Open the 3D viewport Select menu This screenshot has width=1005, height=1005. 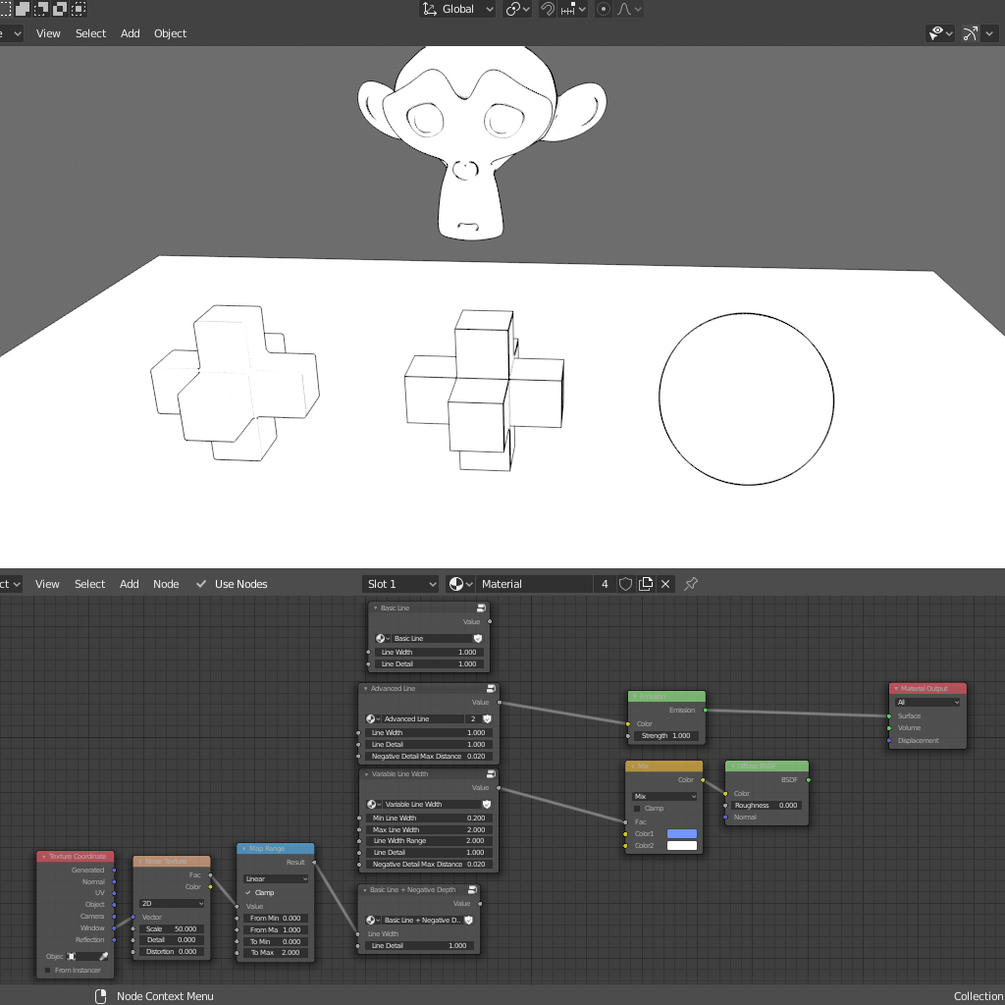click(90, 33)
